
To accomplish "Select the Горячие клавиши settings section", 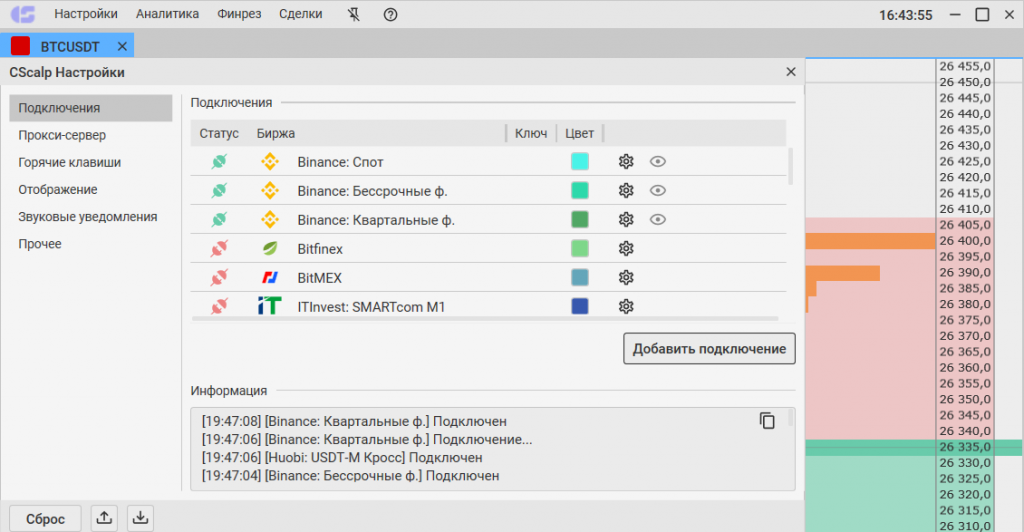I will (70, 162).
